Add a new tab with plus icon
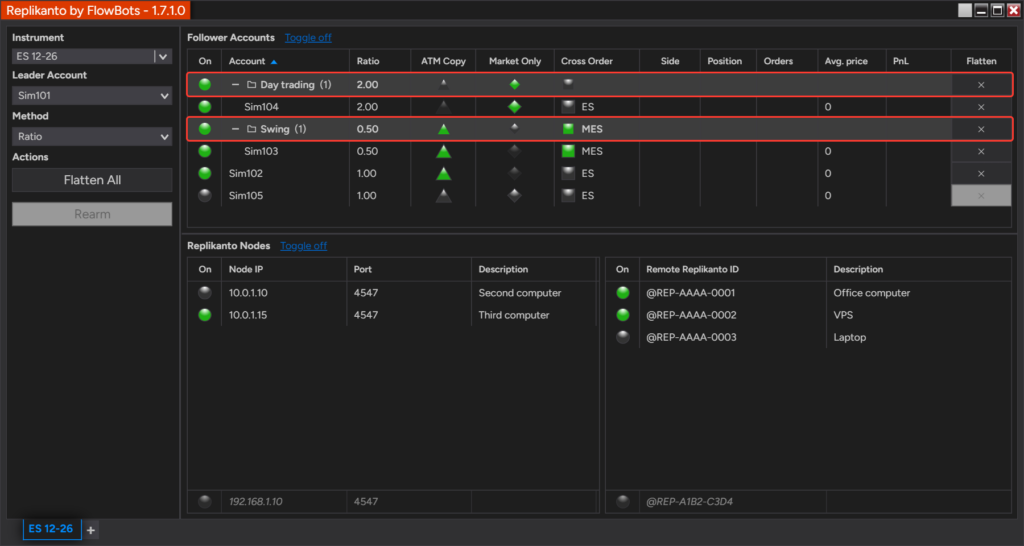The image size is (1024, 546). [91, 530]
